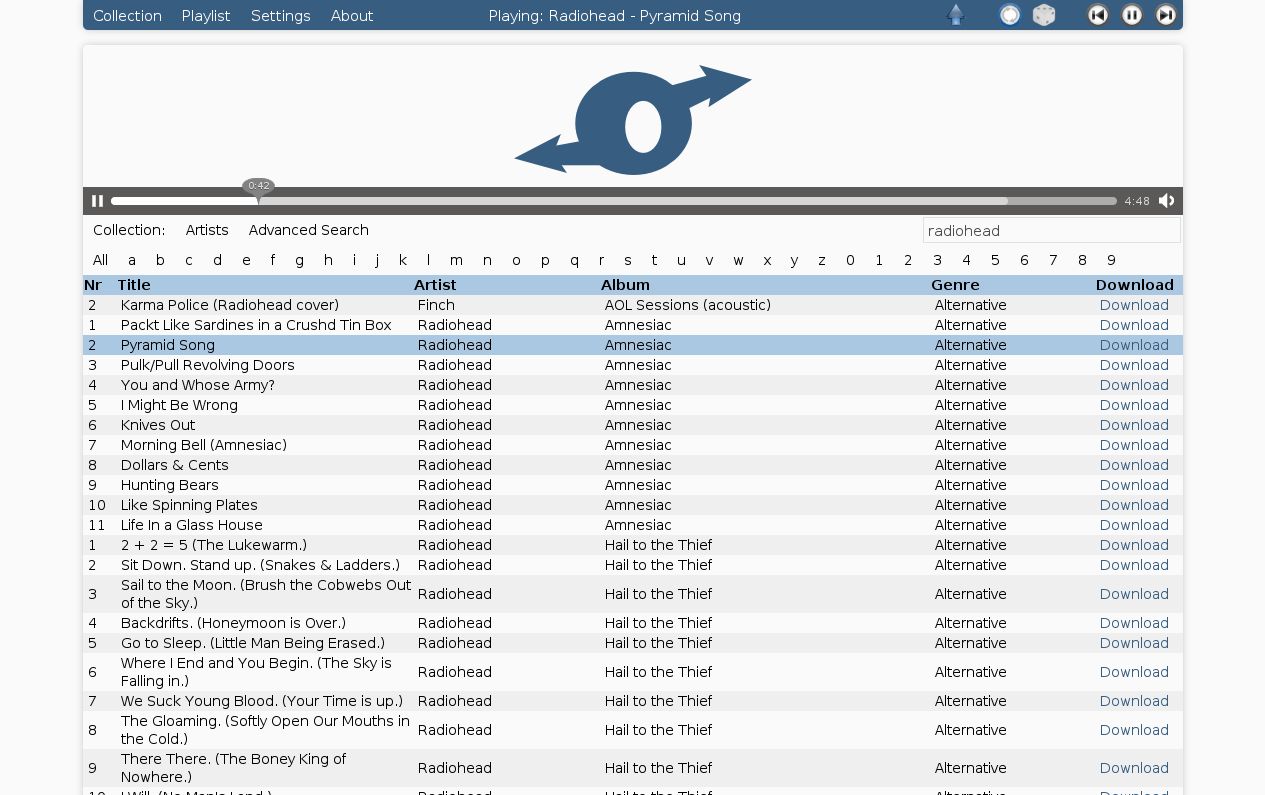1265x795 pixels.
Task: Filter artists starting with letter R
Action: click(601, 260)
